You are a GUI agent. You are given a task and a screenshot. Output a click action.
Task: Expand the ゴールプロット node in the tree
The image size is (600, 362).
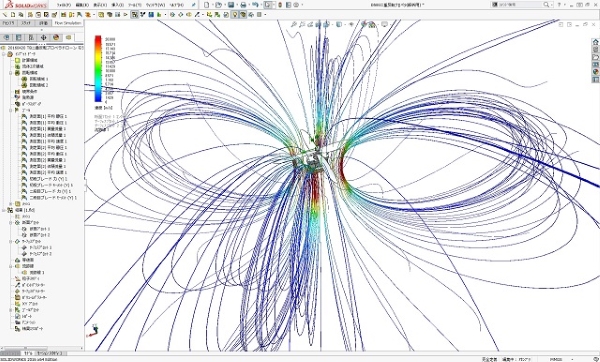coord(11,310)
